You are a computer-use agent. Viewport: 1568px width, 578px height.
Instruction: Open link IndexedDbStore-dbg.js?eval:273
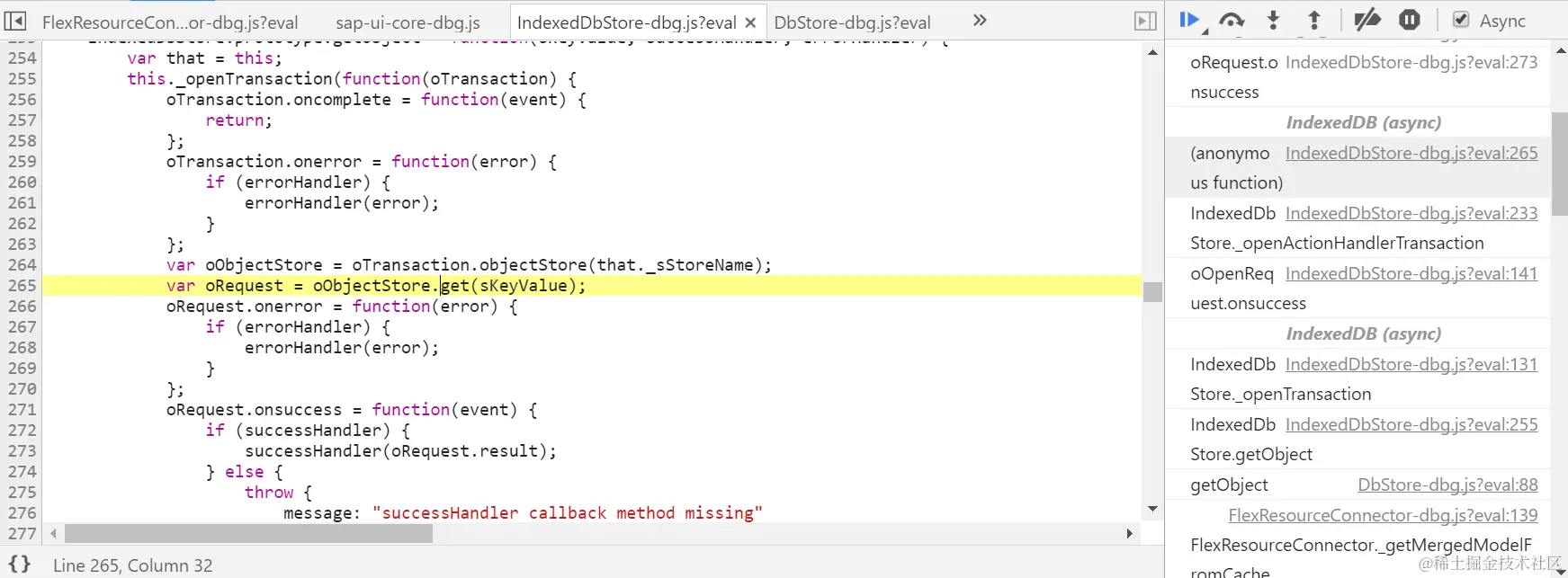coord(1411,62)
